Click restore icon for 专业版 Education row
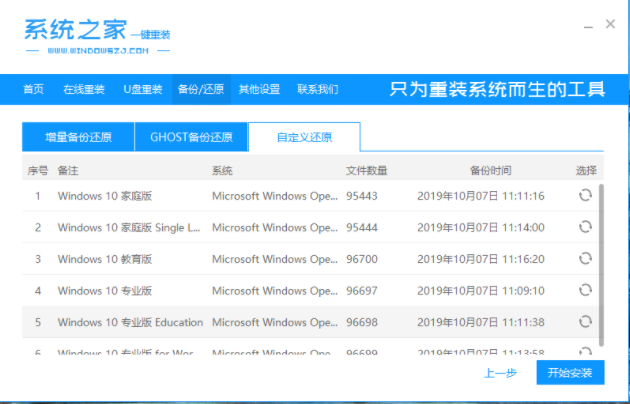The width and height of the screenshot is (630, 404). (x=585, y=322)
